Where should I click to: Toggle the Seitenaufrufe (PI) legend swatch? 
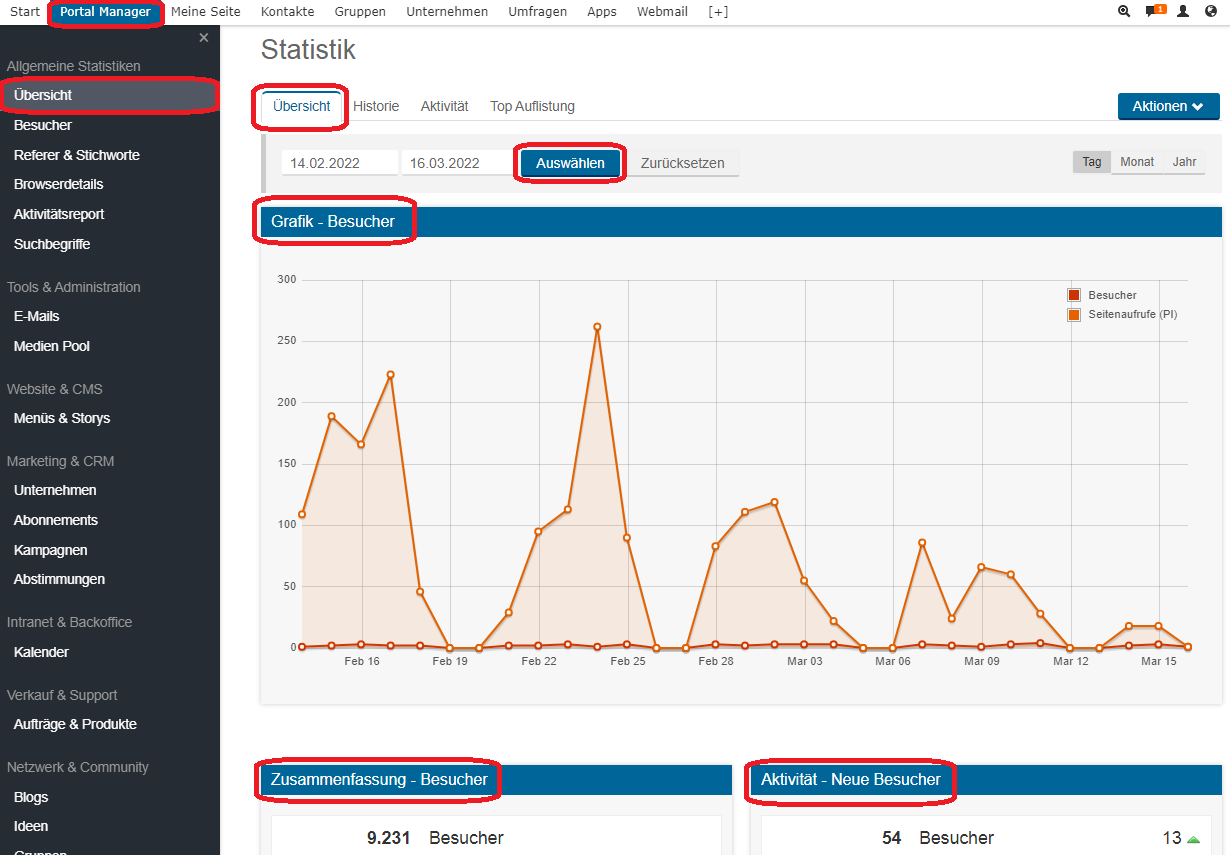(x=1074, y=314)
